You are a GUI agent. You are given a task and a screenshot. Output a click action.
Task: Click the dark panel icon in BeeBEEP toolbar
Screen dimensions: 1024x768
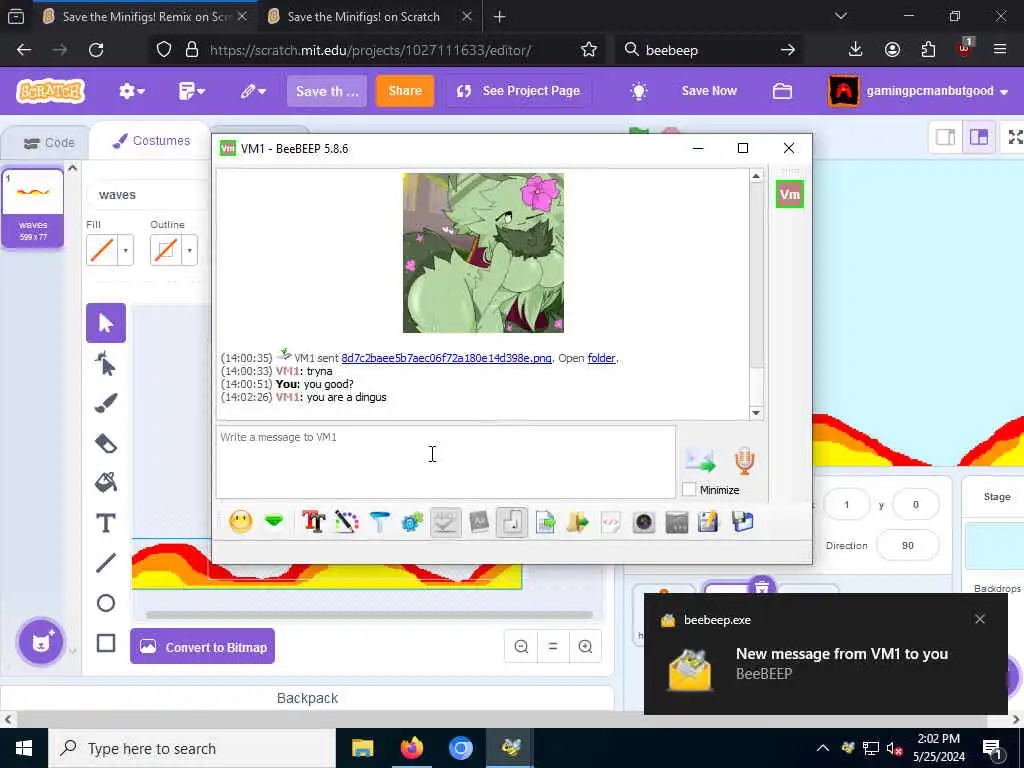coord(677,522)
